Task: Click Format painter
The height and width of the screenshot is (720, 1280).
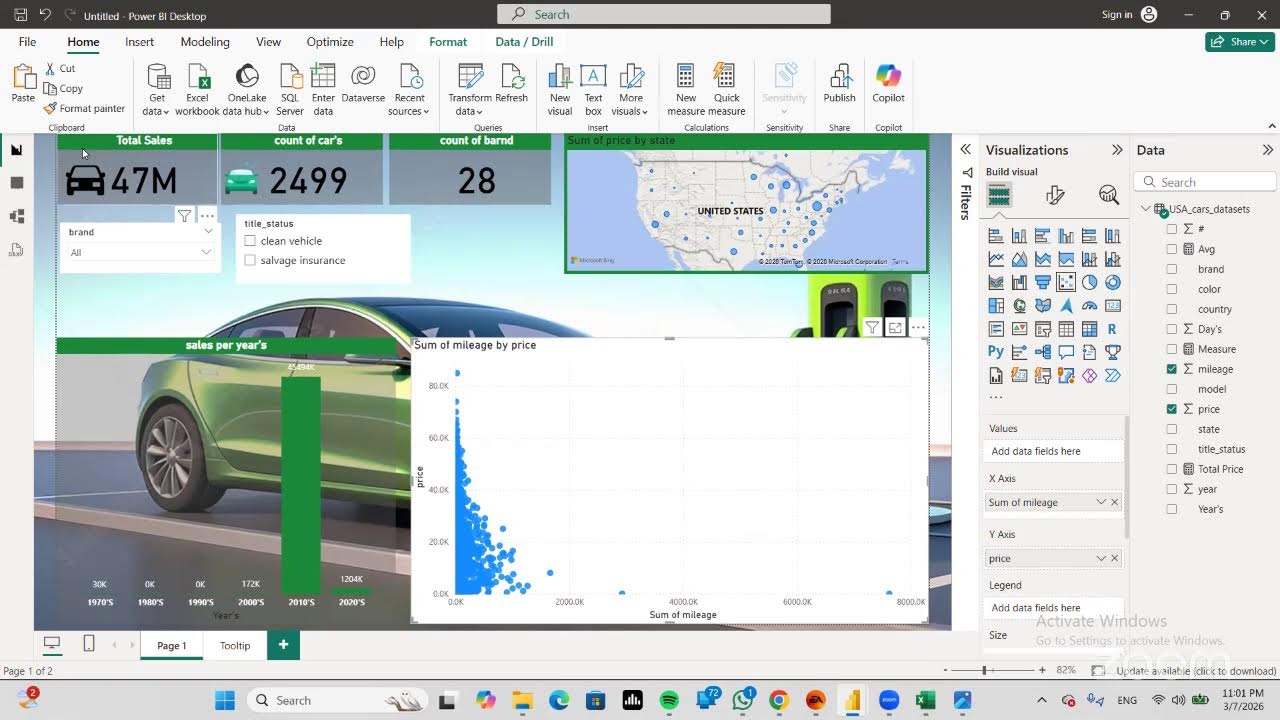Action: click(84, 108)
